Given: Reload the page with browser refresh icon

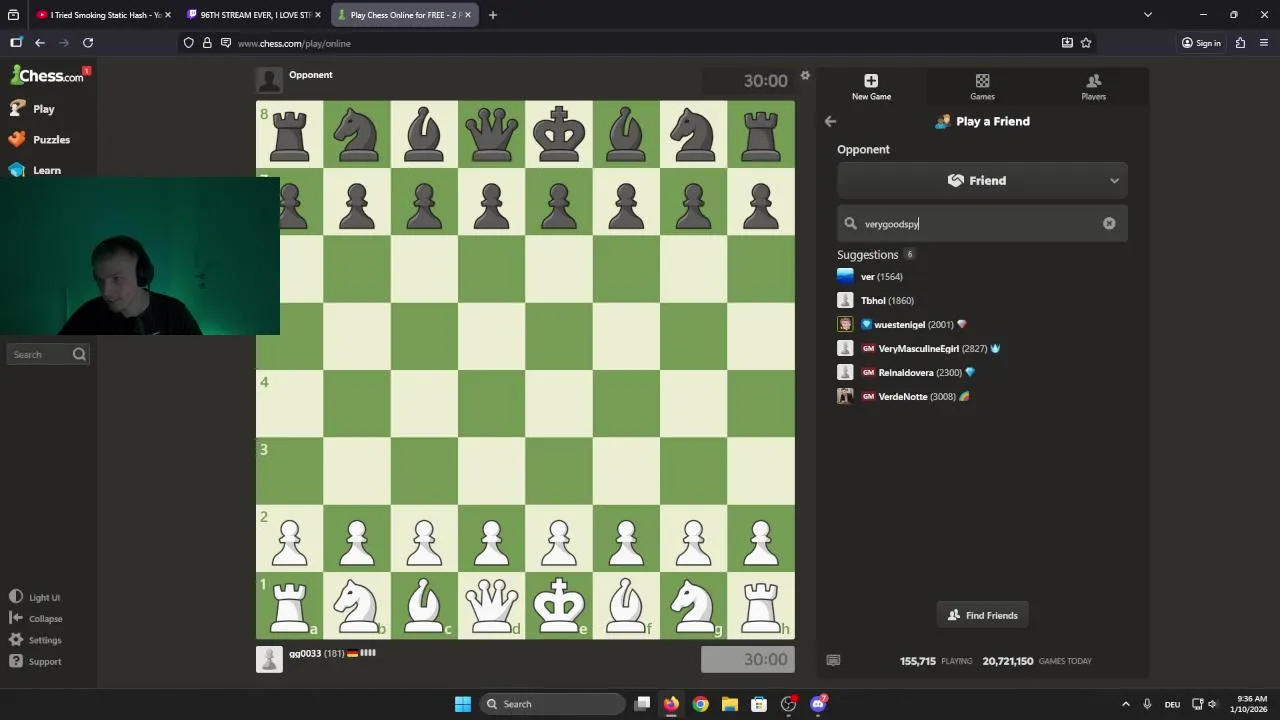Looking at the screenshot, I should click(x=88, y=43).
